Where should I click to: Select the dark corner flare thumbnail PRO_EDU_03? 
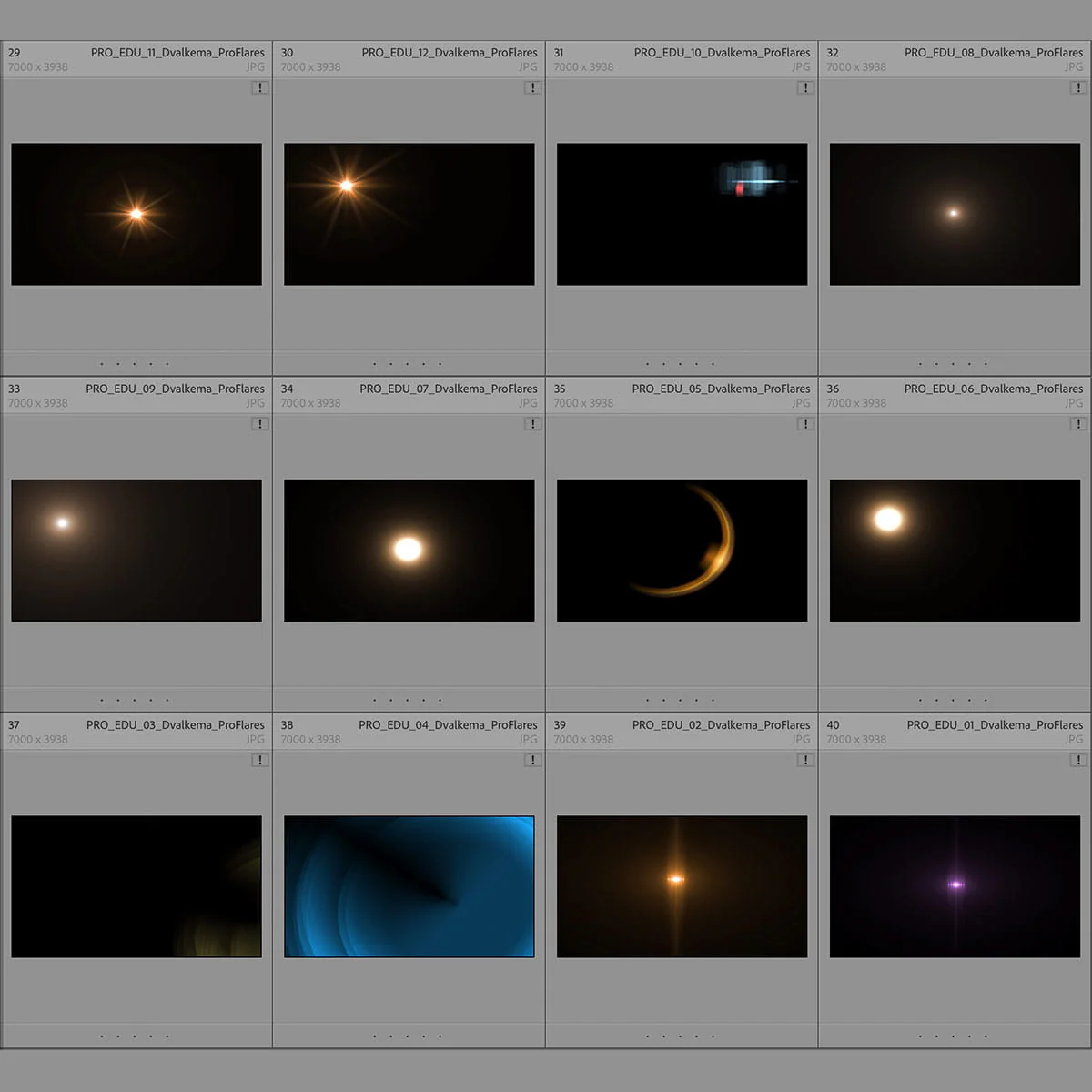[x=136, y=886]
